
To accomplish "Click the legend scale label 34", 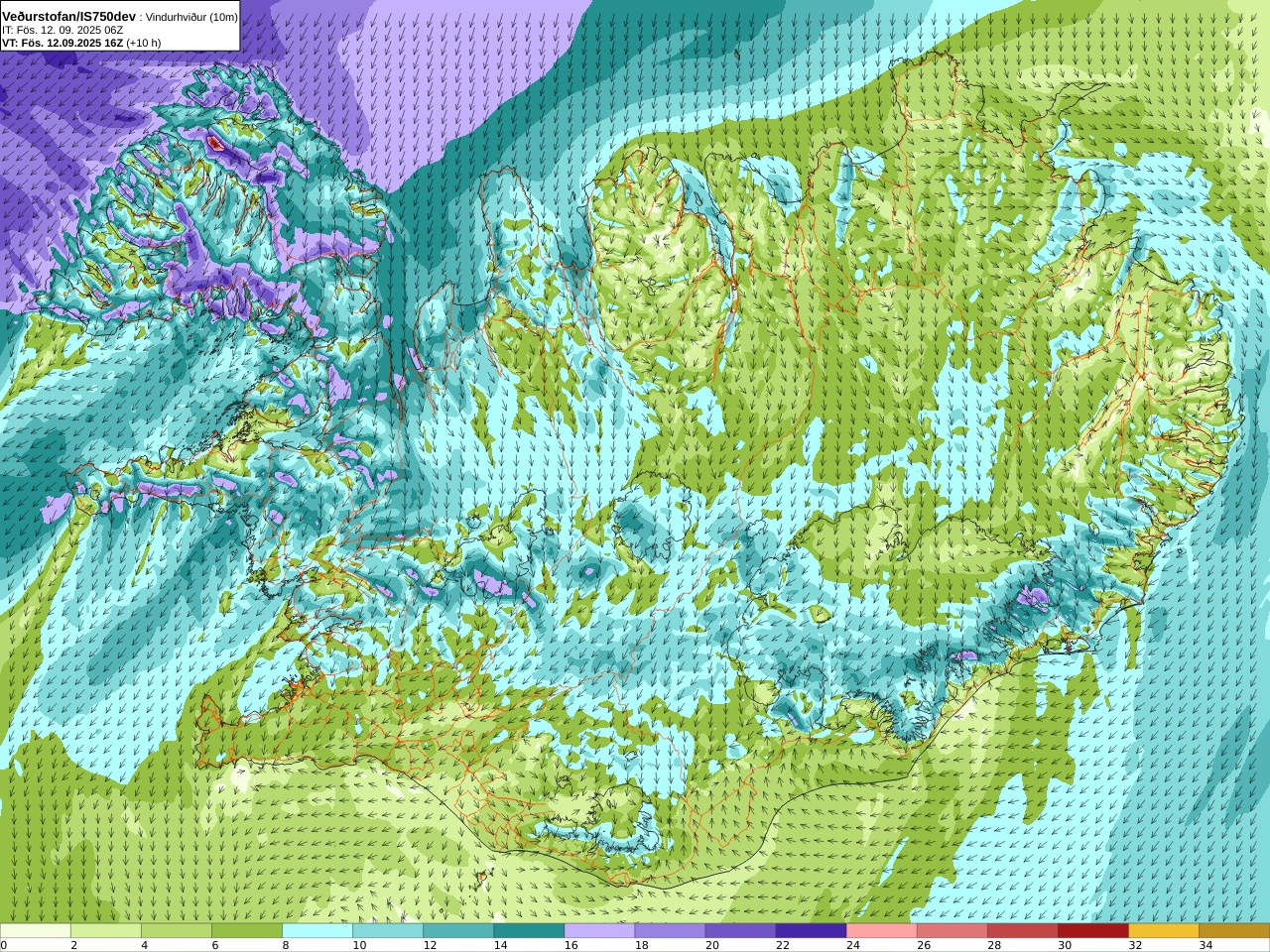I will coord(1206,945).
